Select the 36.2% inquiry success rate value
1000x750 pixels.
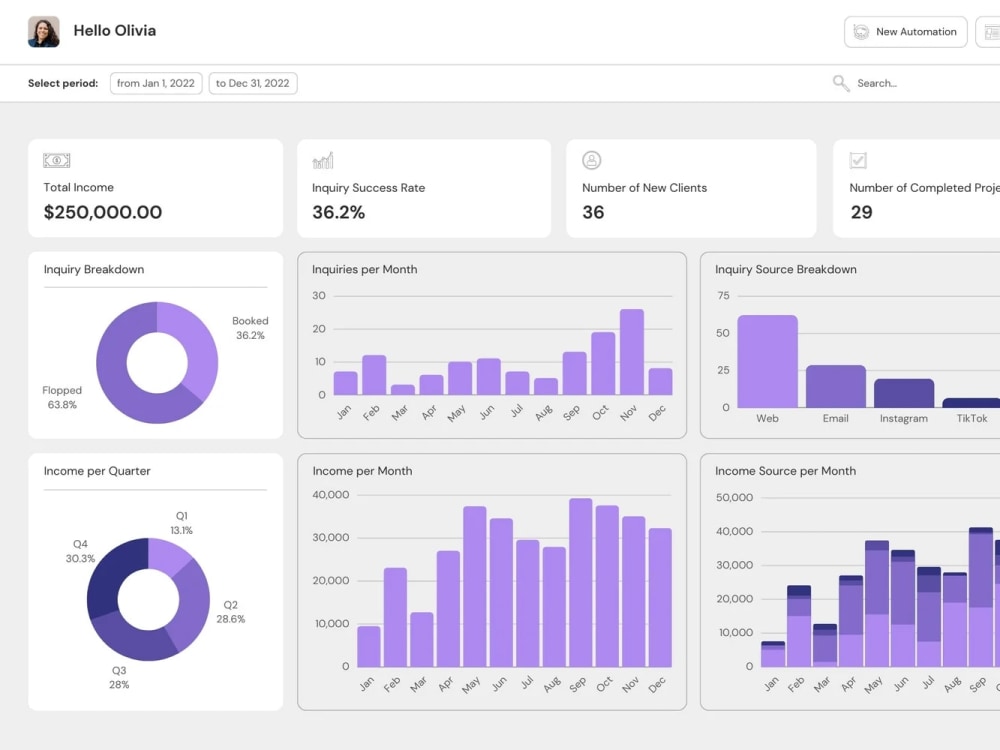(338, 212)
